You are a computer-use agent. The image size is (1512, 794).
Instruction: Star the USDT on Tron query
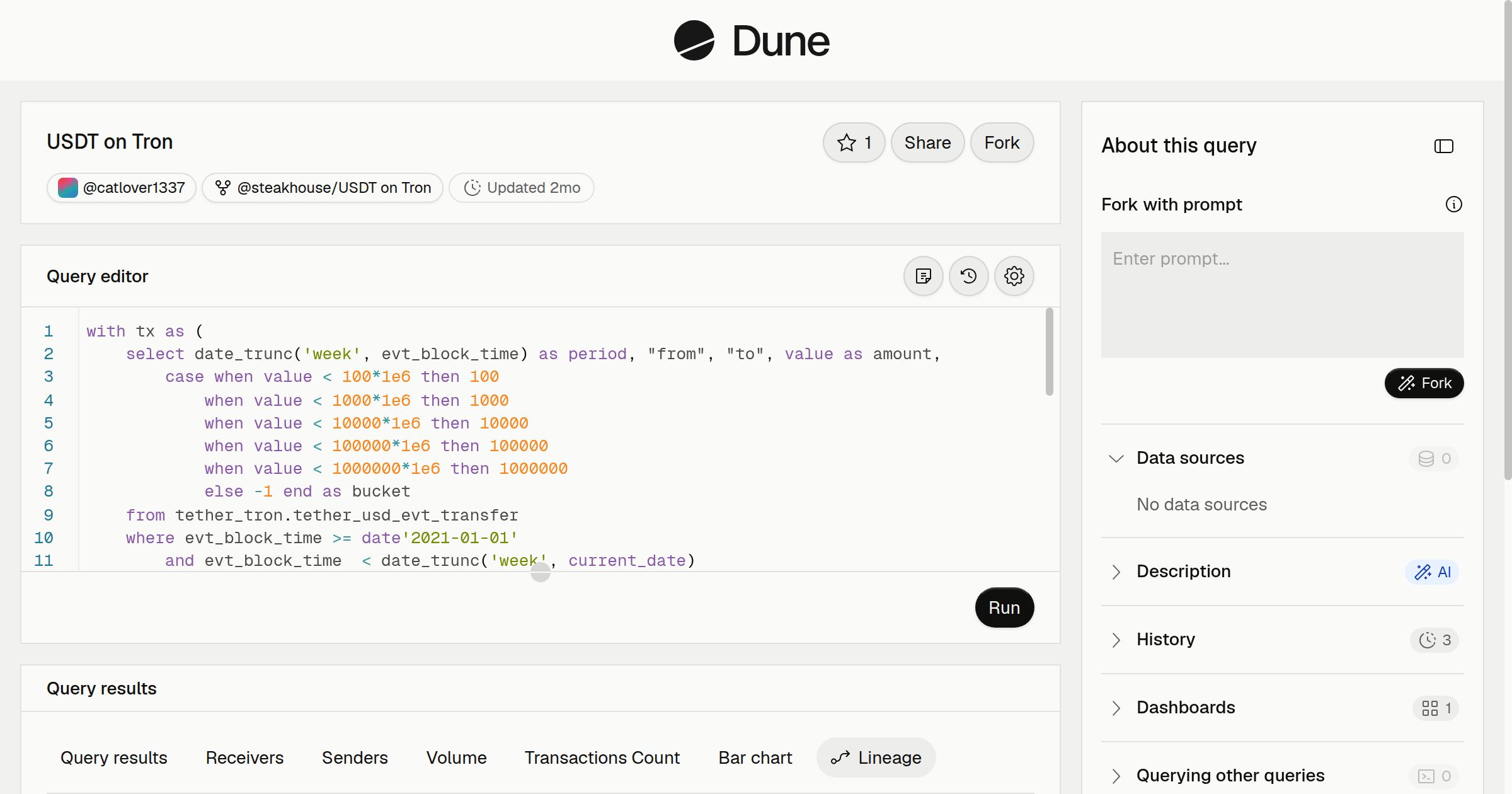[x=854, y=142]
